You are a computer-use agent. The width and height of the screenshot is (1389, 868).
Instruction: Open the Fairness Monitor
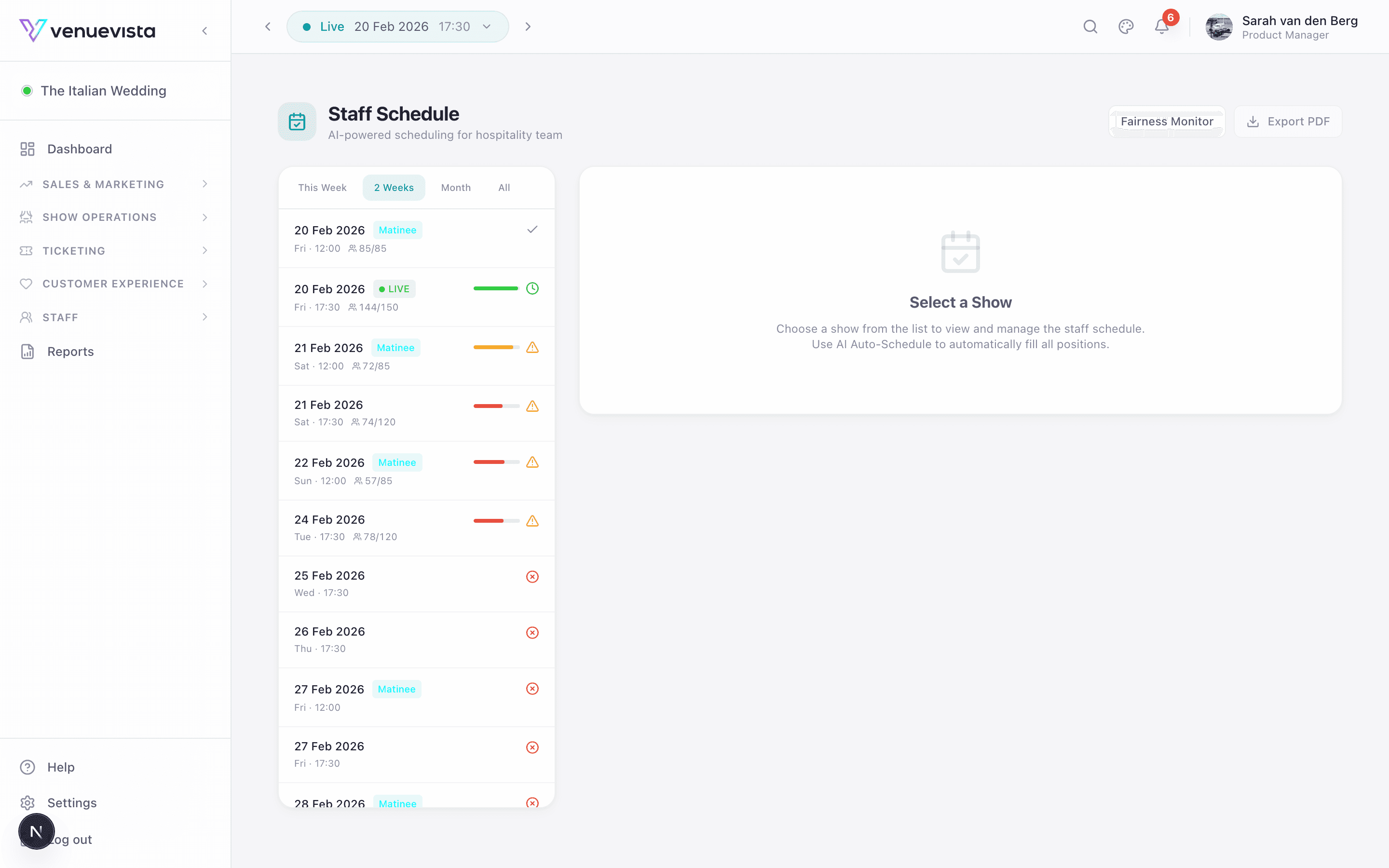click(x=1166, y=121)
